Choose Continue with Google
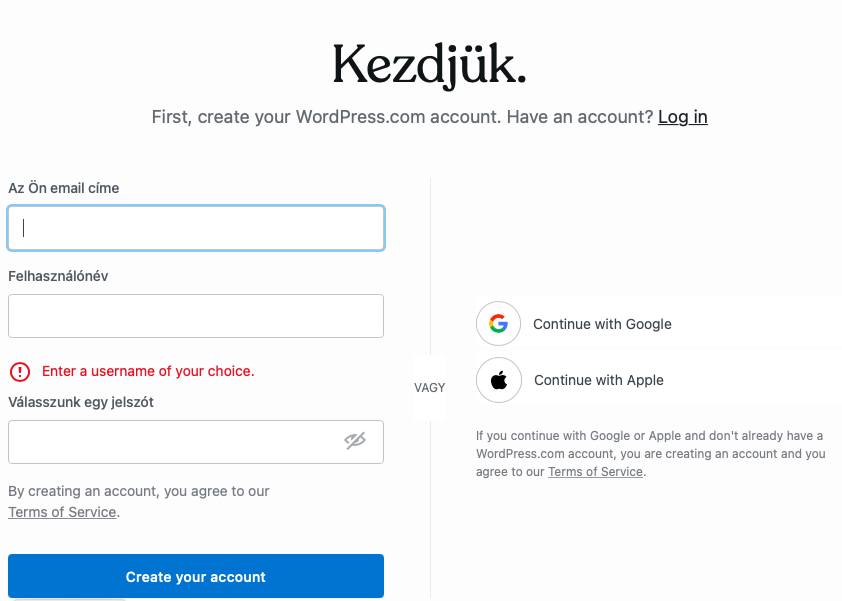Image resolution: width=842 pixels, height=601 pixels. (x=602, y=324)
